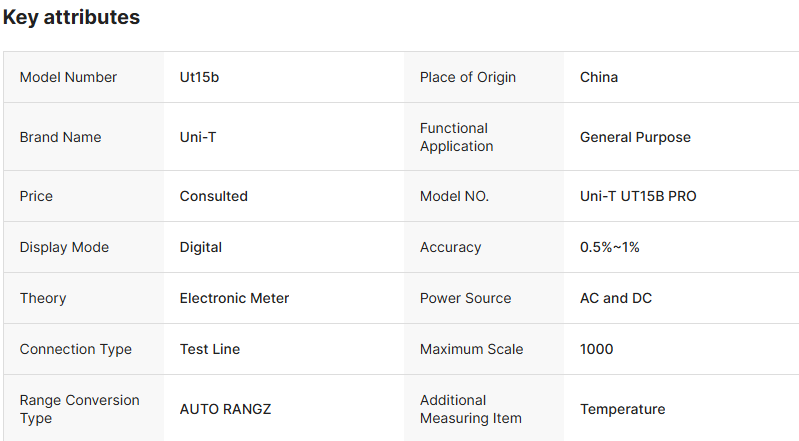Click the Temperature measuring item value
799x441 pixels.
[622, 409]
